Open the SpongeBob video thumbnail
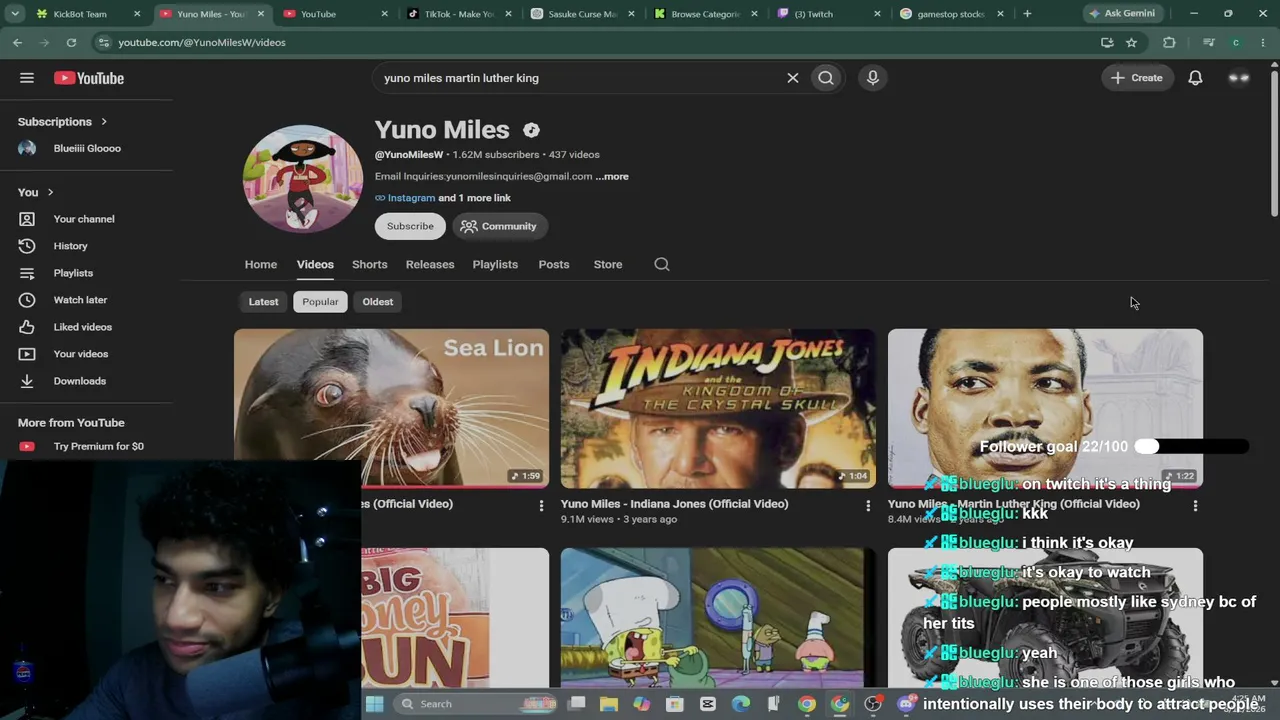 pyautogui.click(x=718, y=618)
